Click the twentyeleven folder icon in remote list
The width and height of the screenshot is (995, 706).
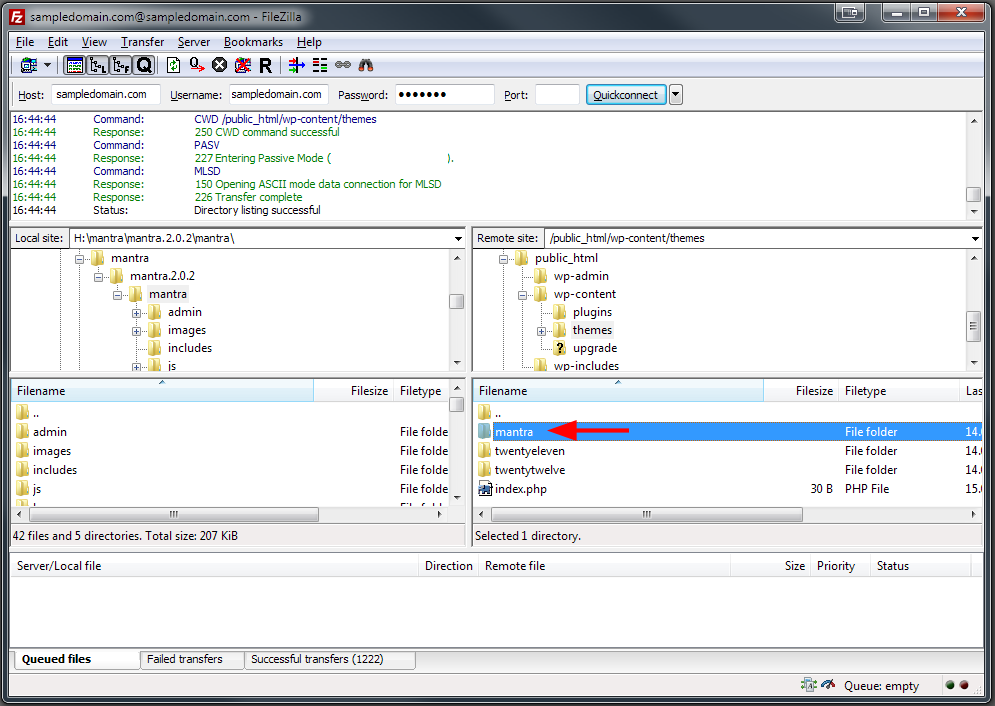[485, 450]
